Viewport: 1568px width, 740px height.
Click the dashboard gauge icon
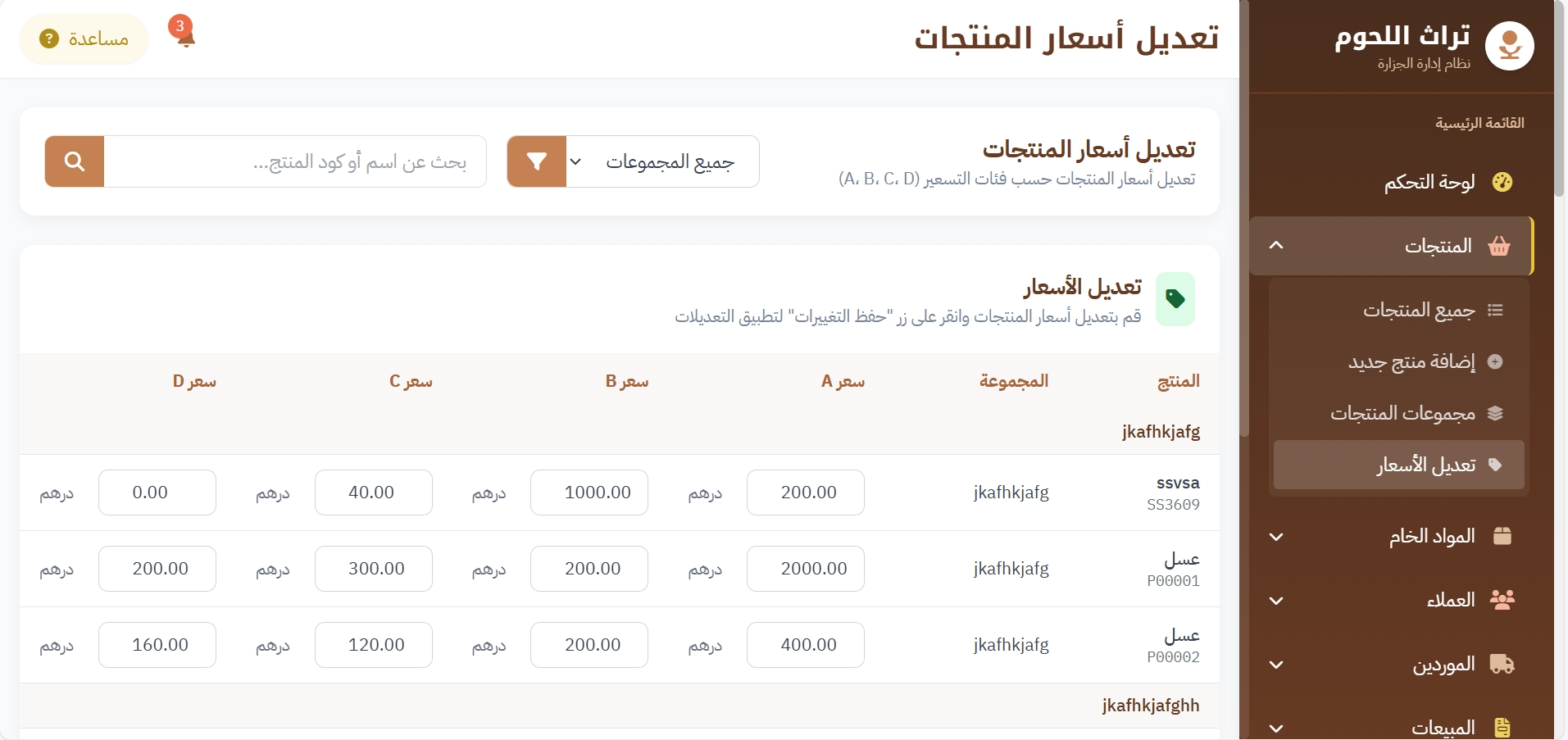coord(1502,182)
